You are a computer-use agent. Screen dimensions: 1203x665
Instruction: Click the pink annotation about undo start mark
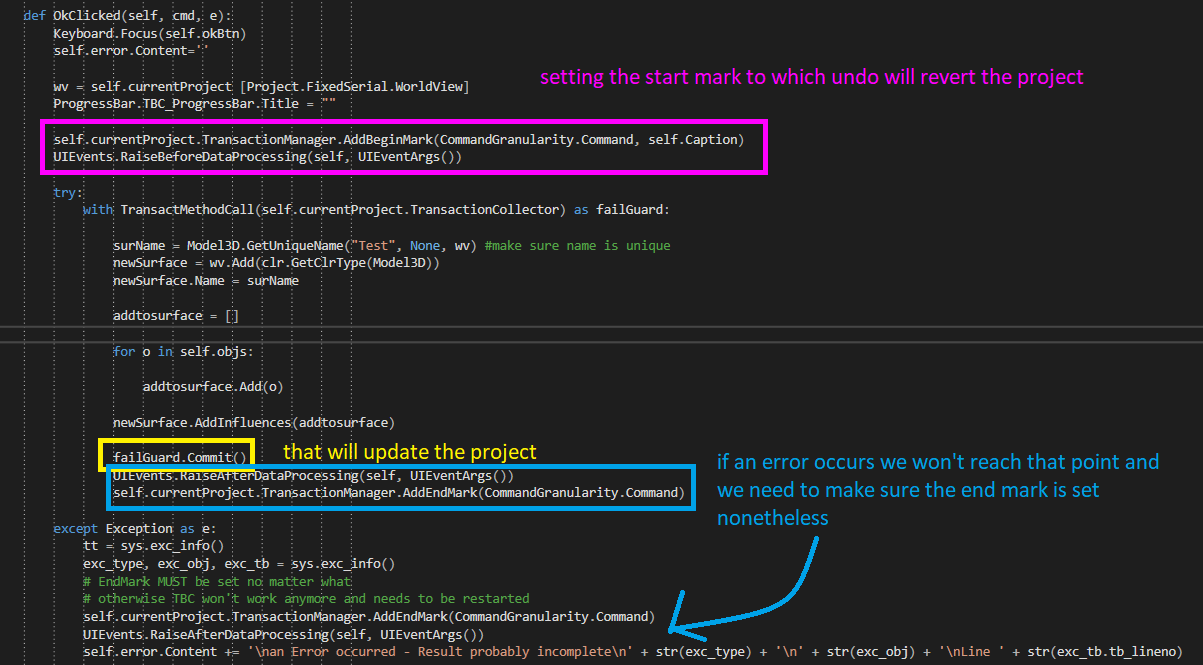[x=810, y=77]
